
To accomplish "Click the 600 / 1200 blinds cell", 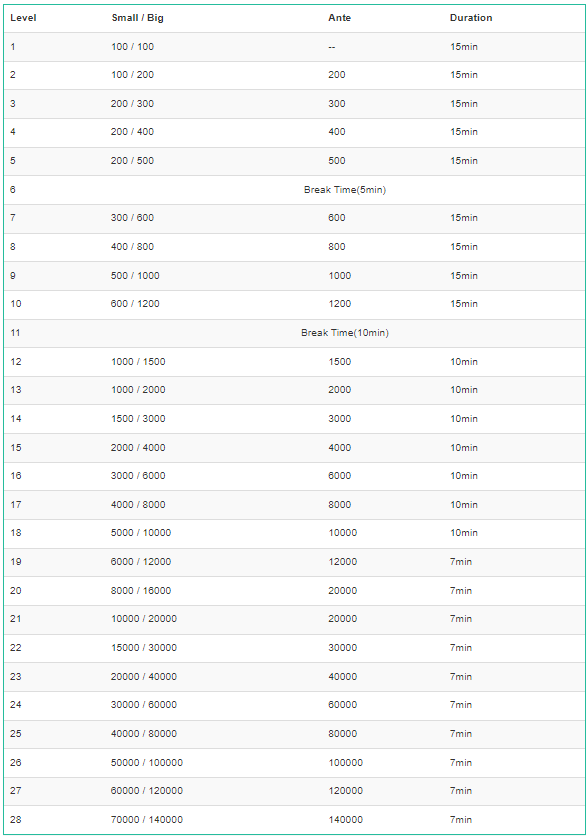I will (x=135, y=304).
